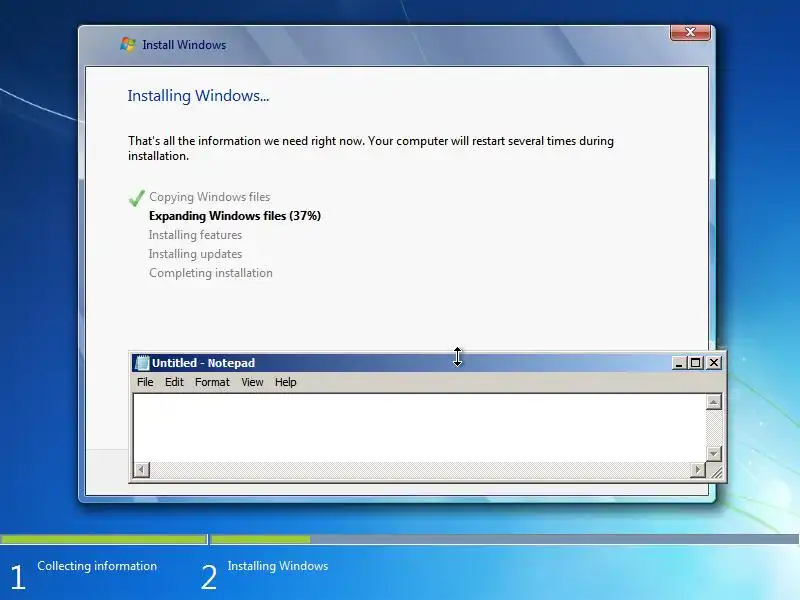Close the Install Windows dialog
This screenshot has height=600, width=800.
[690, 32]
